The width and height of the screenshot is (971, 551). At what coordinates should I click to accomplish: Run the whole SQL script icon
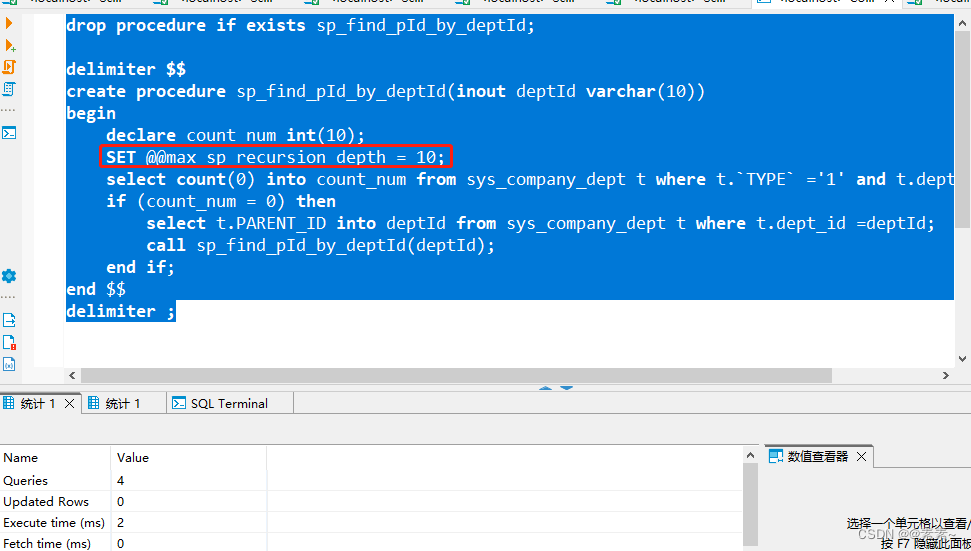[9, 67]
